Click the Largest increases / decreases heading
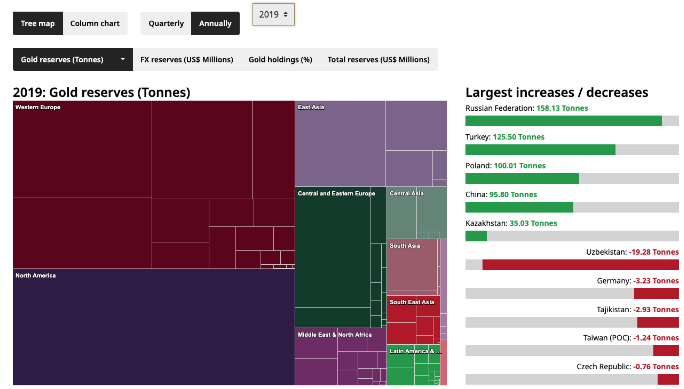Viewport: 684px width, 389px height. pyautogui.click(x=557, y=92)
